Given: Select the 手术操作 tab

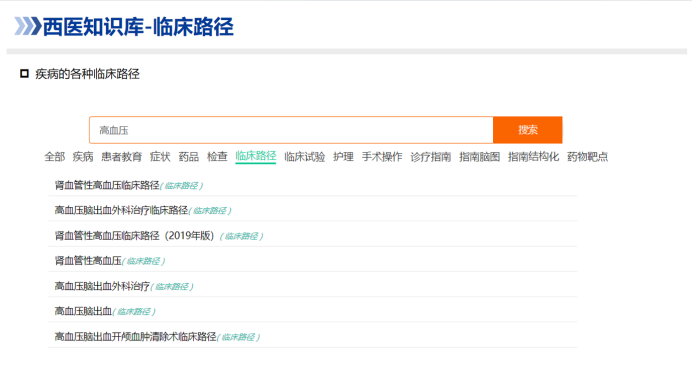Looking at the screenshot, I should click(x=382, y=157).
